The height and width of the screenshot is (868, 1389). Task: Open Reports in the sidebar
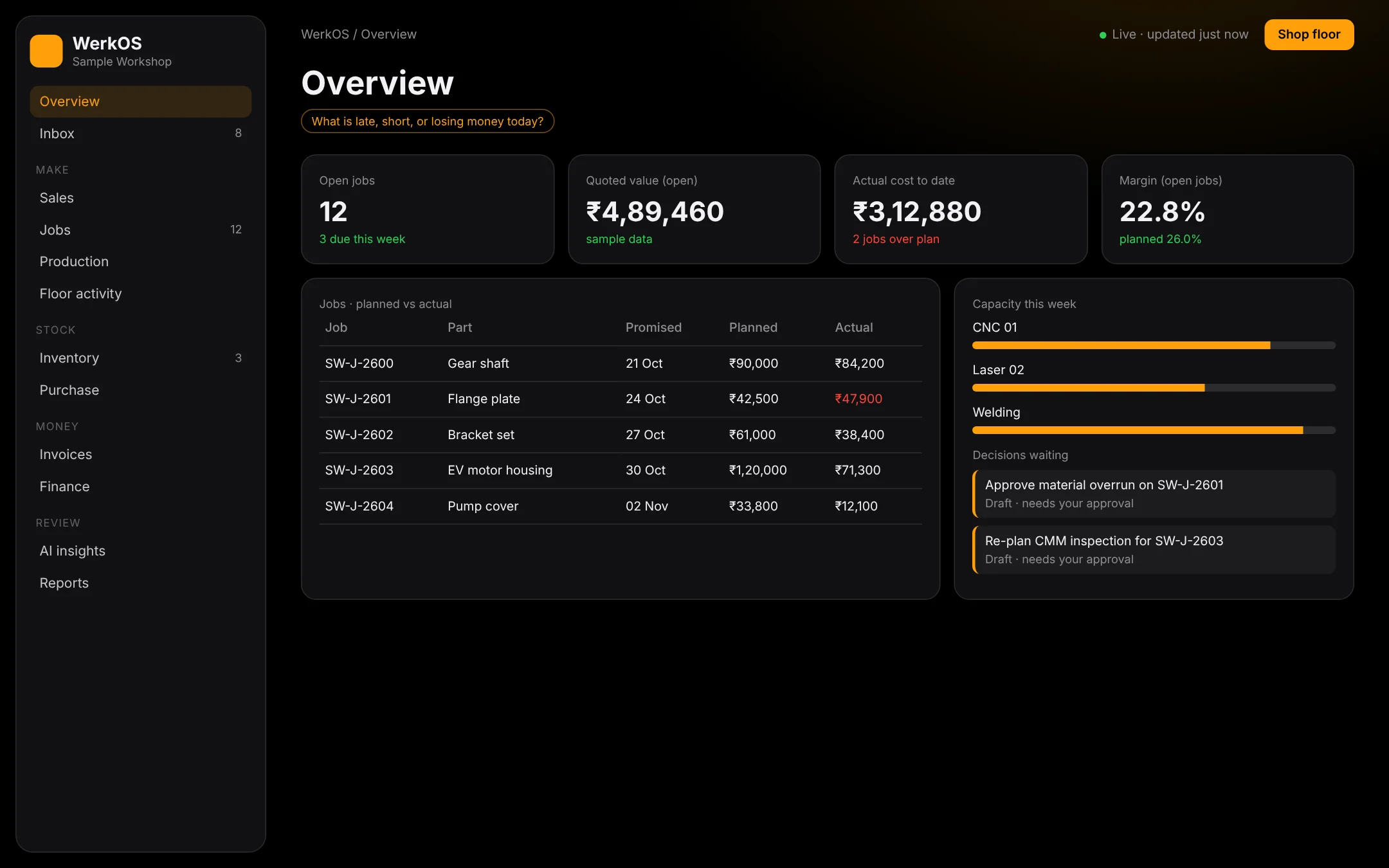pos(140,583)
